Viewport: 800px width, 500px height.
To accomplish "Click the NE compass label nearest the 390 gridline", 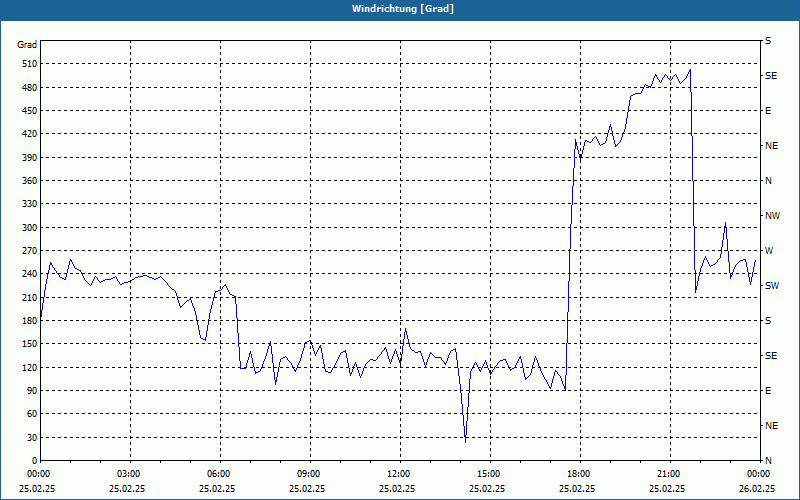I will [x=771, y=146].
